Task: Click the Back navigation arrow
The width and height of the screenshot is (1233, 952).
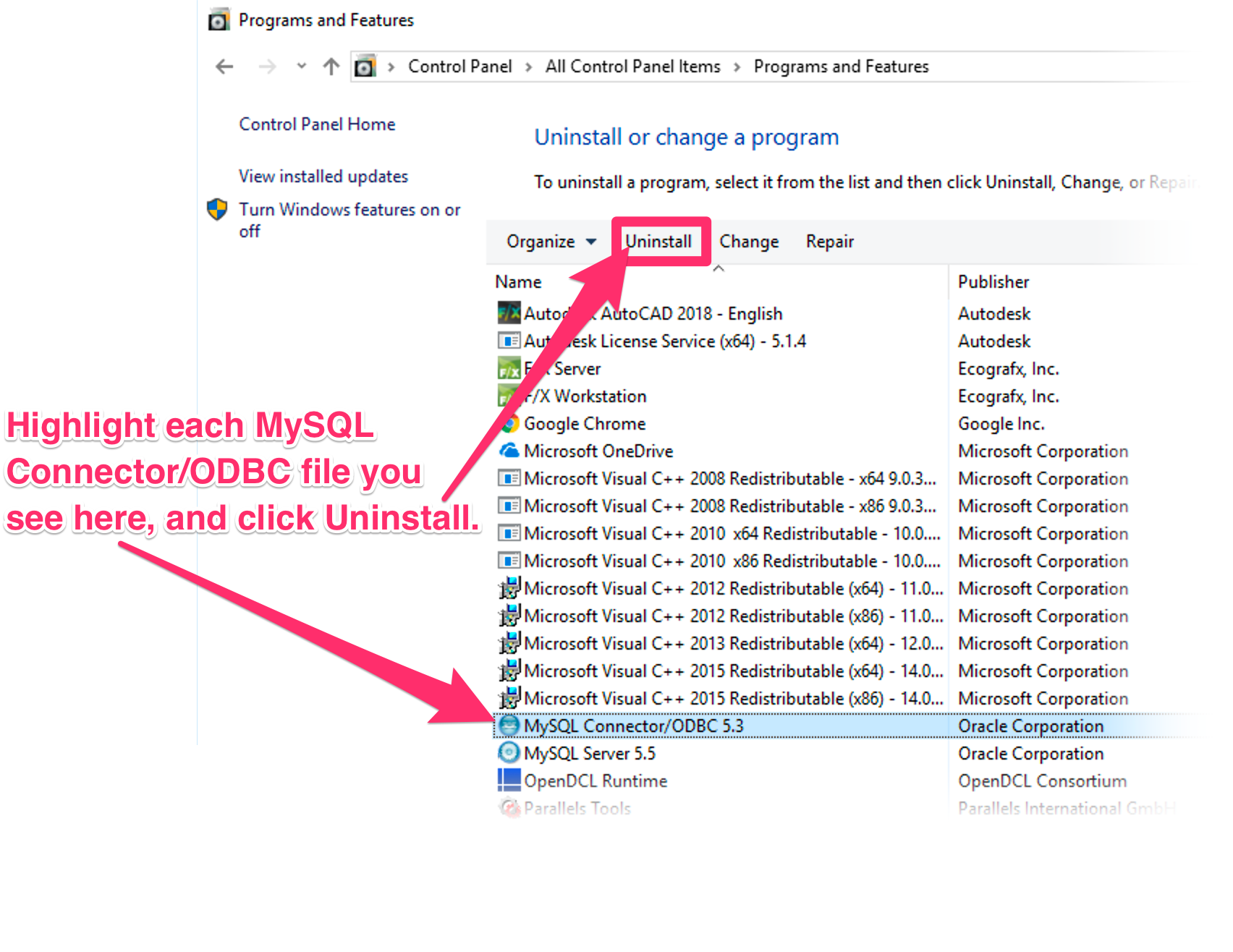Action: (x=224, y=67)
